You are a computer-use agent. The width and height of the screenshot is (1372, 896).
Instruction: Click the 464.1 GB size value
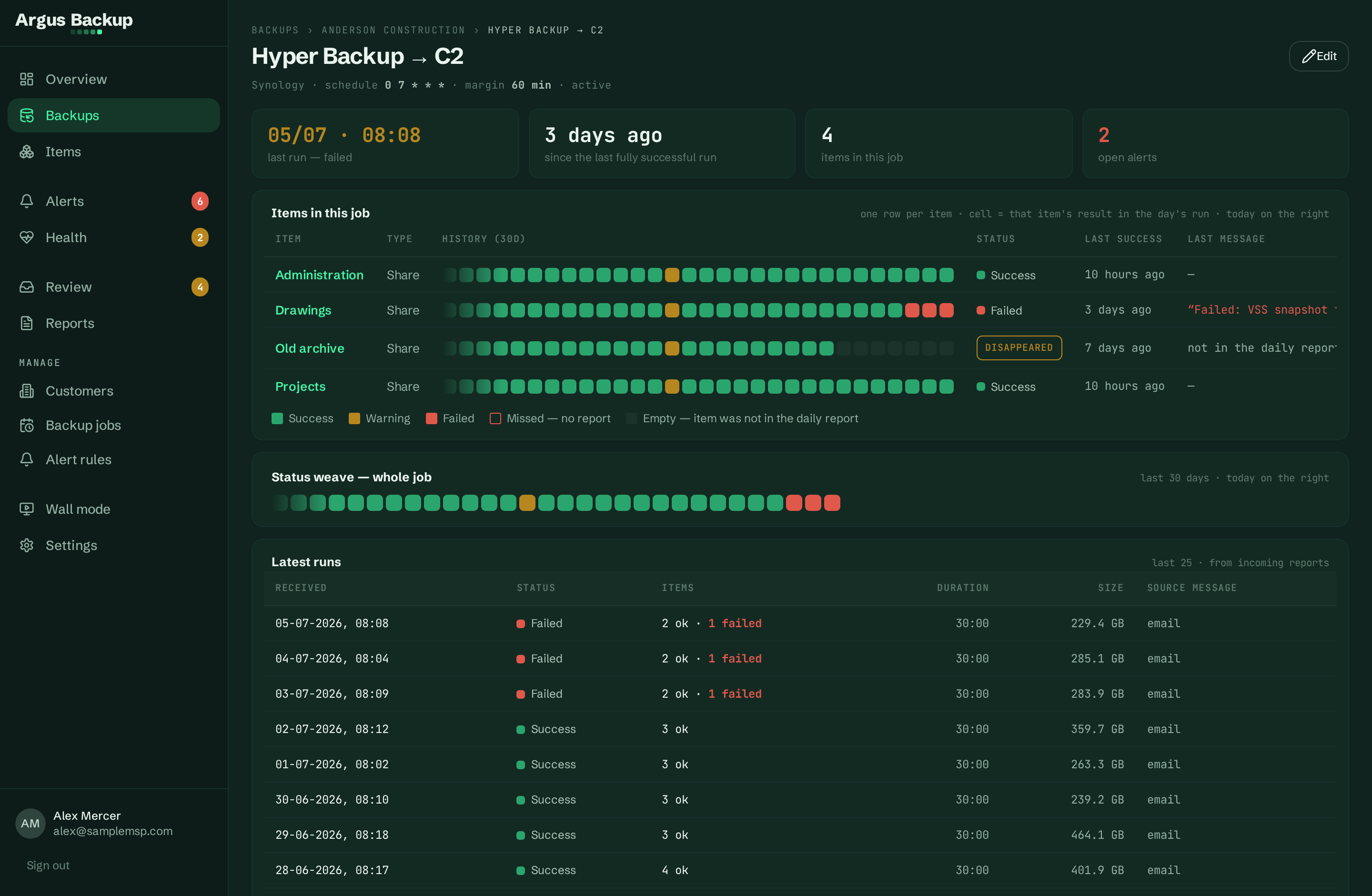pos(1097,835)
